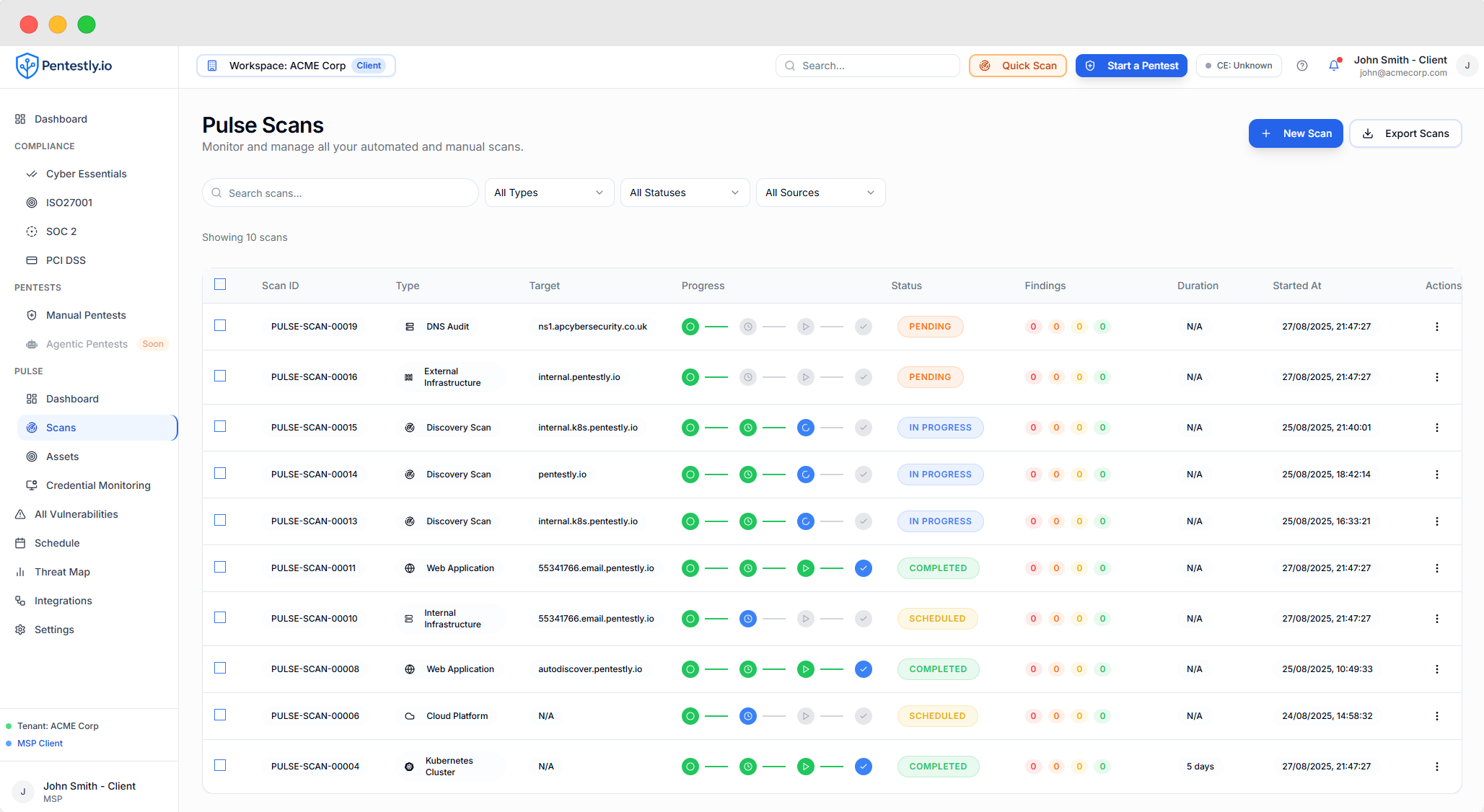Click Discovery Scan icon for PULSE-SCAN-00014
The width and height of the screenshot is (1484, 812).
(410, 475)
